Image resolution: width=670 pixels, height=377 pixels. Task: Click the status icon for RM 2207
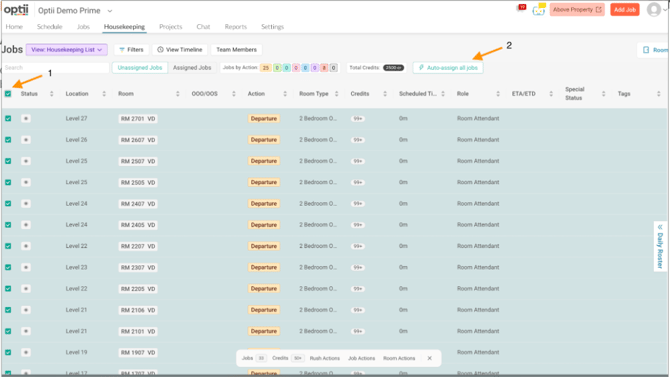pos(26,246)
